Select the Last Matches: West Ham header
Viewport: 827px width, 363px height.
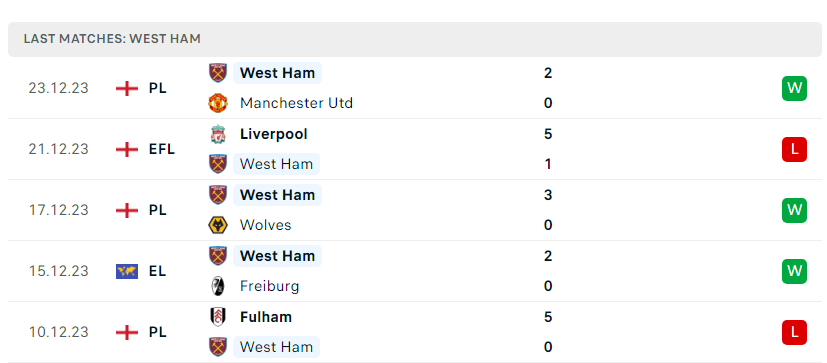415,39
